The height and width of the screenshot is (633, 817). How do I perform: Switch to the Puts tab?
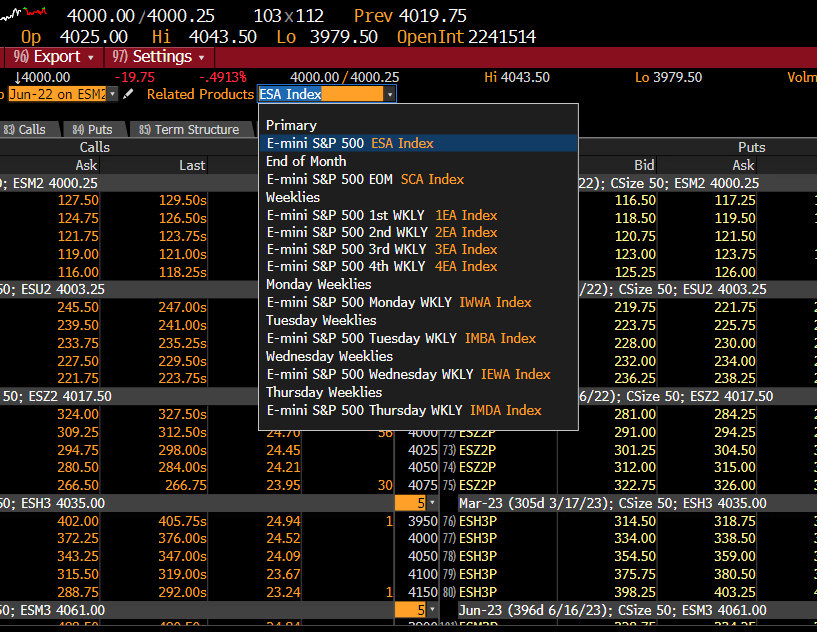click(93, 129)
